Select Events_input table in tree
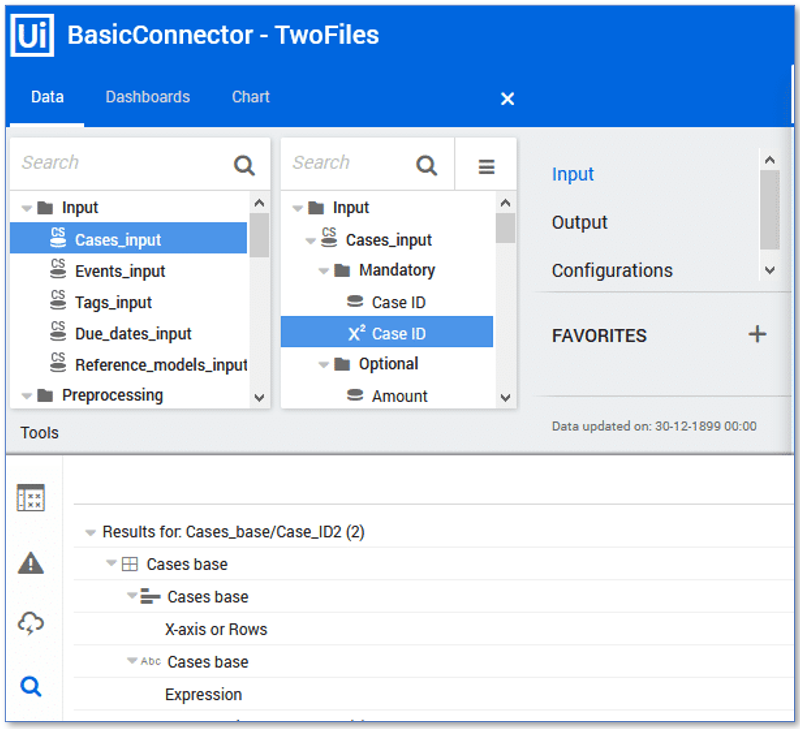The image size is (800, 729). (119, 271)
